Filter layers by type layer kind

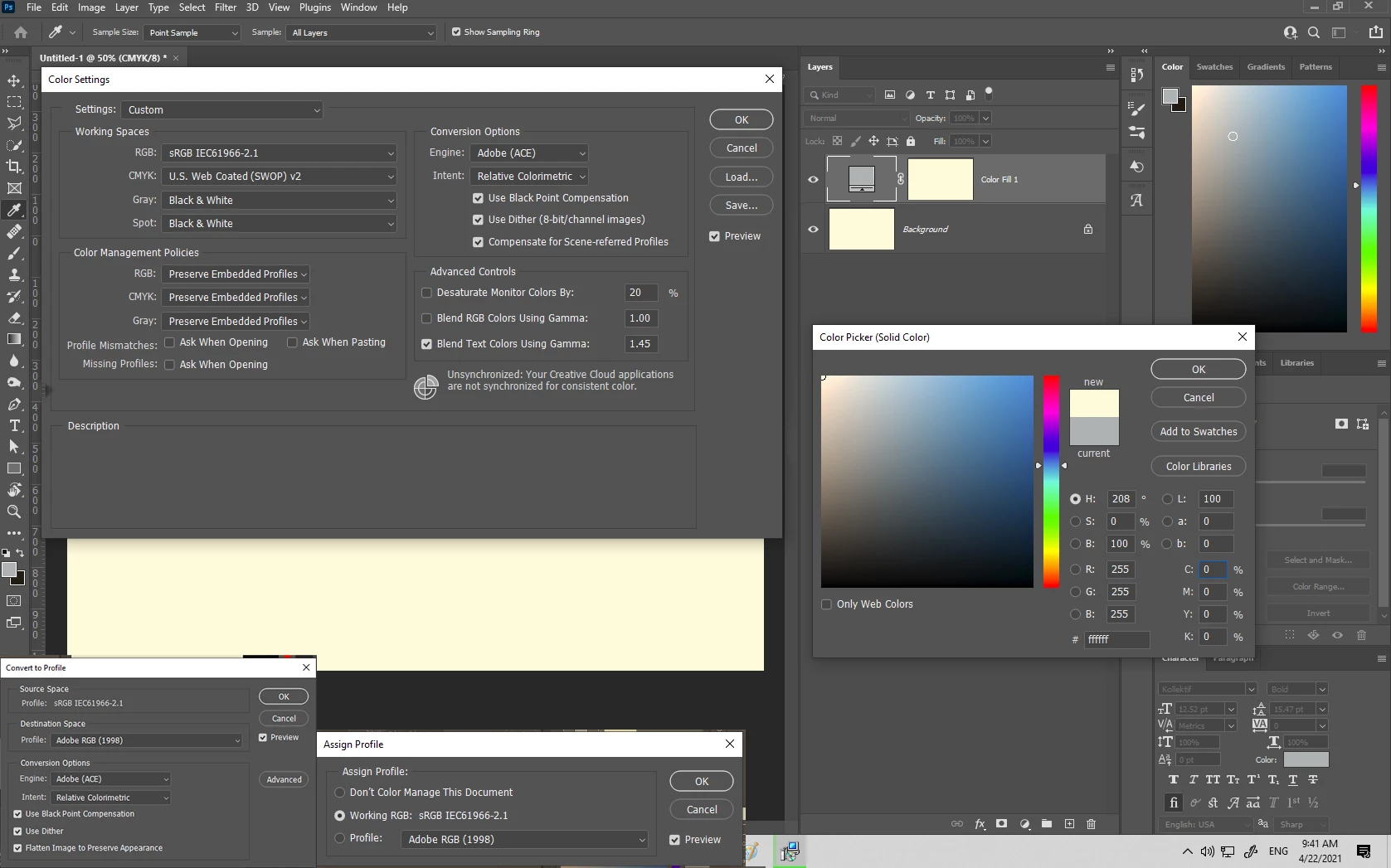click(x=930, y=95)
